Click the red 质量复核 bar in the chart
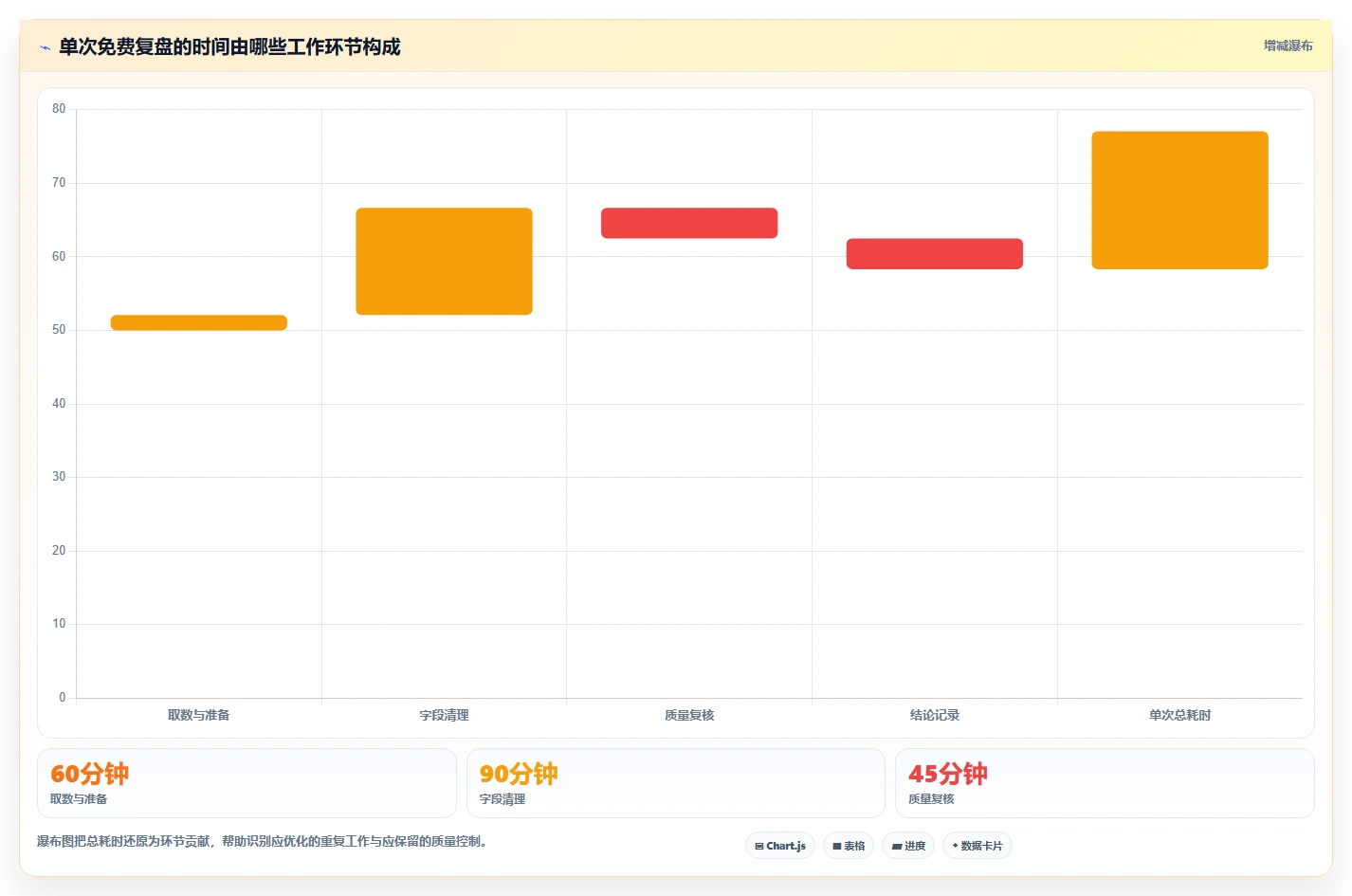The width and height of the screenshot is (1352, 896). (x=689, y=223)
